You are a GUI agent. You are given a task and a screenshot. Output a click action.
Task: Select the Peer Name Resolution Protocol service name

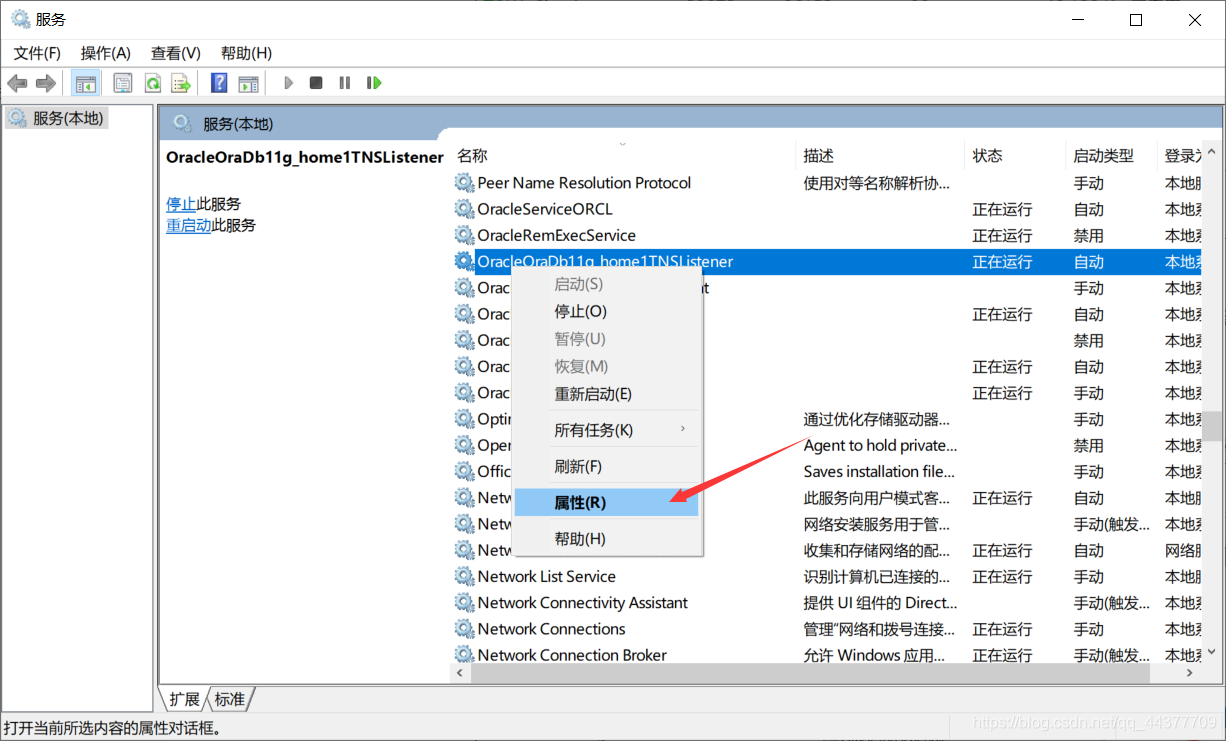[x=584, y=183]
